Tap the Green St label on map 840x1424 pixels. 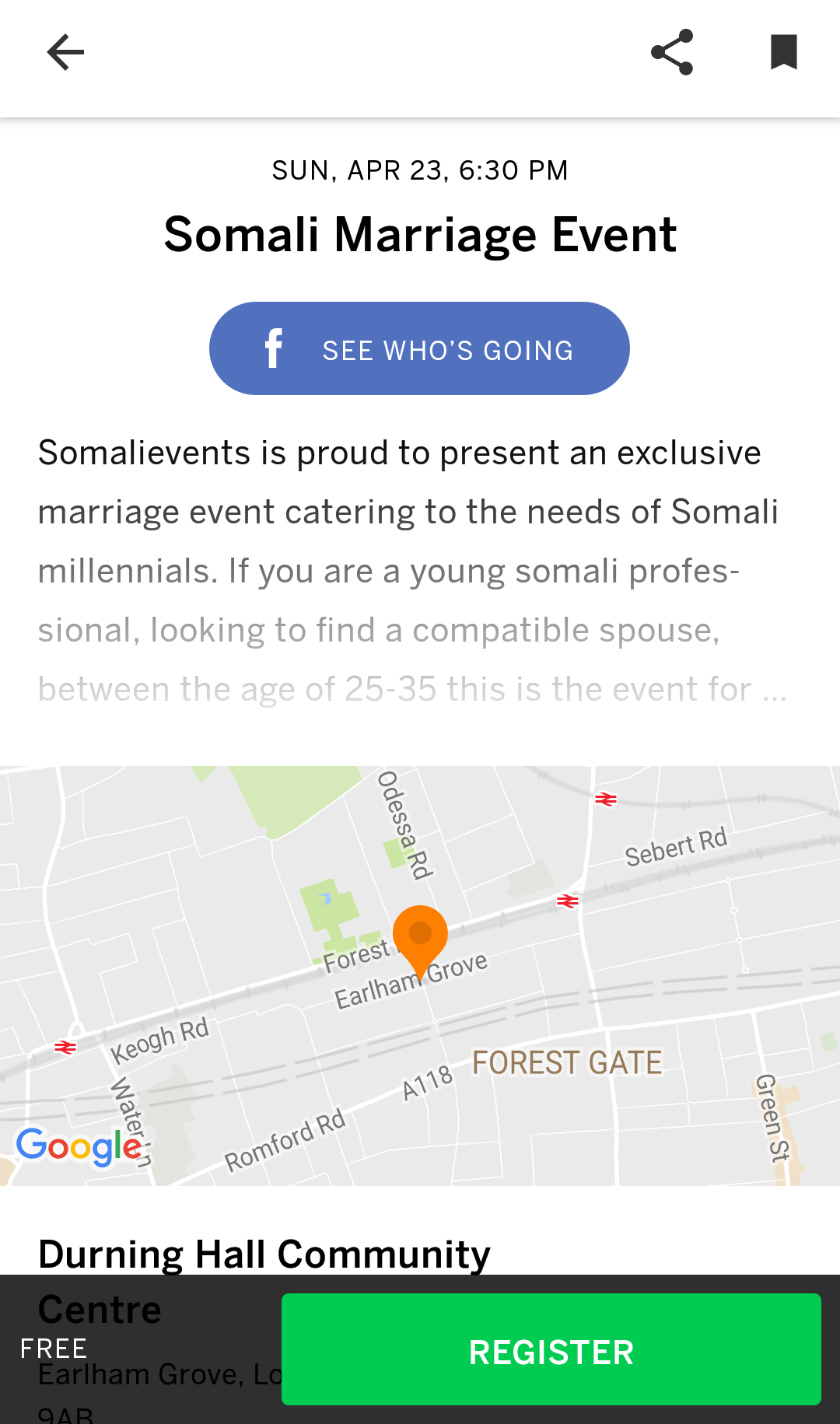pyautogui.click(x=771, y=1118)
